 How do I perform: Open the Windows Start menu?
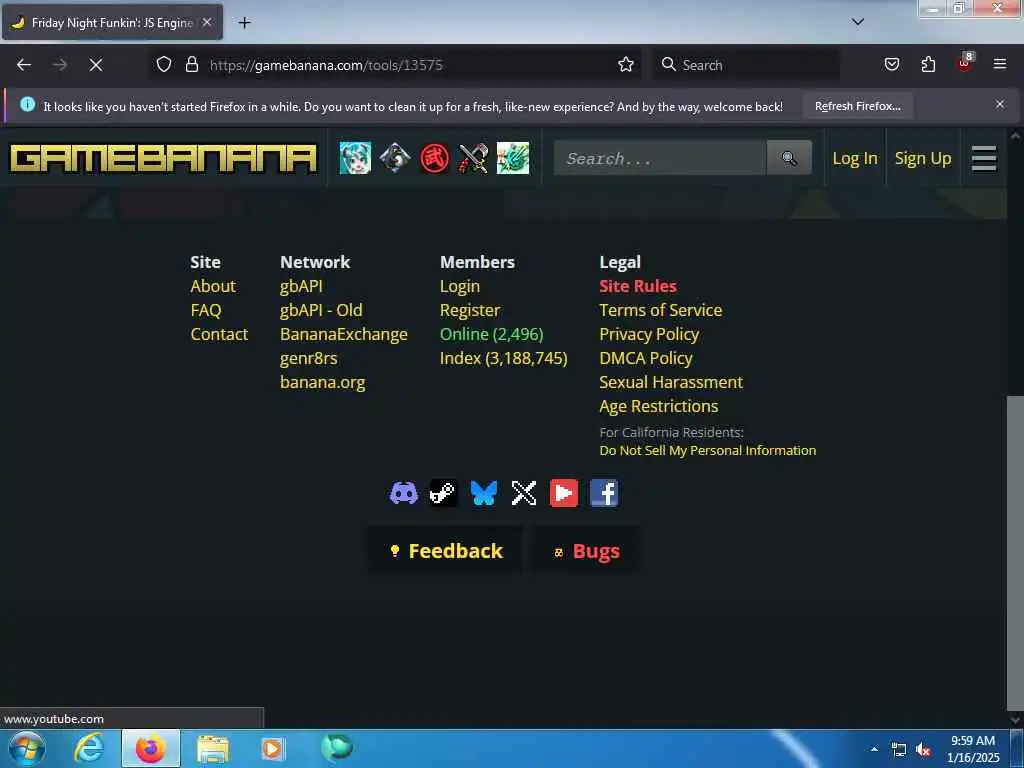(x=27, y=748)
